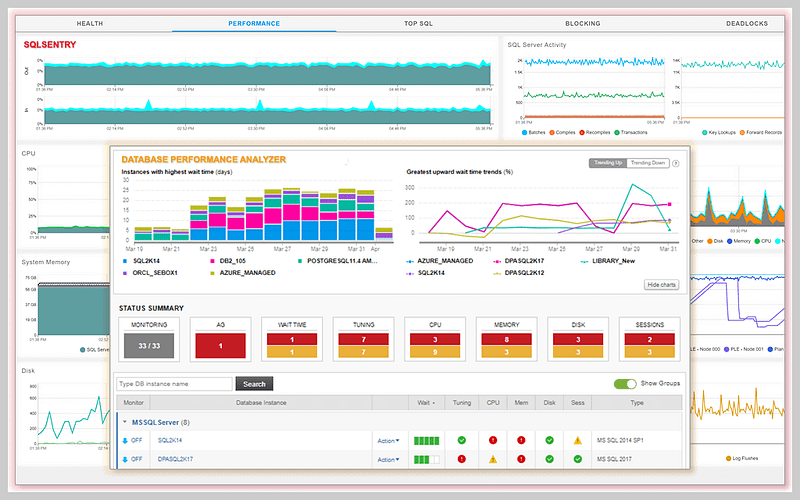Click SQL2K14 Sessions warning triangle icon
800x500 pixels.
coord(578,440)
